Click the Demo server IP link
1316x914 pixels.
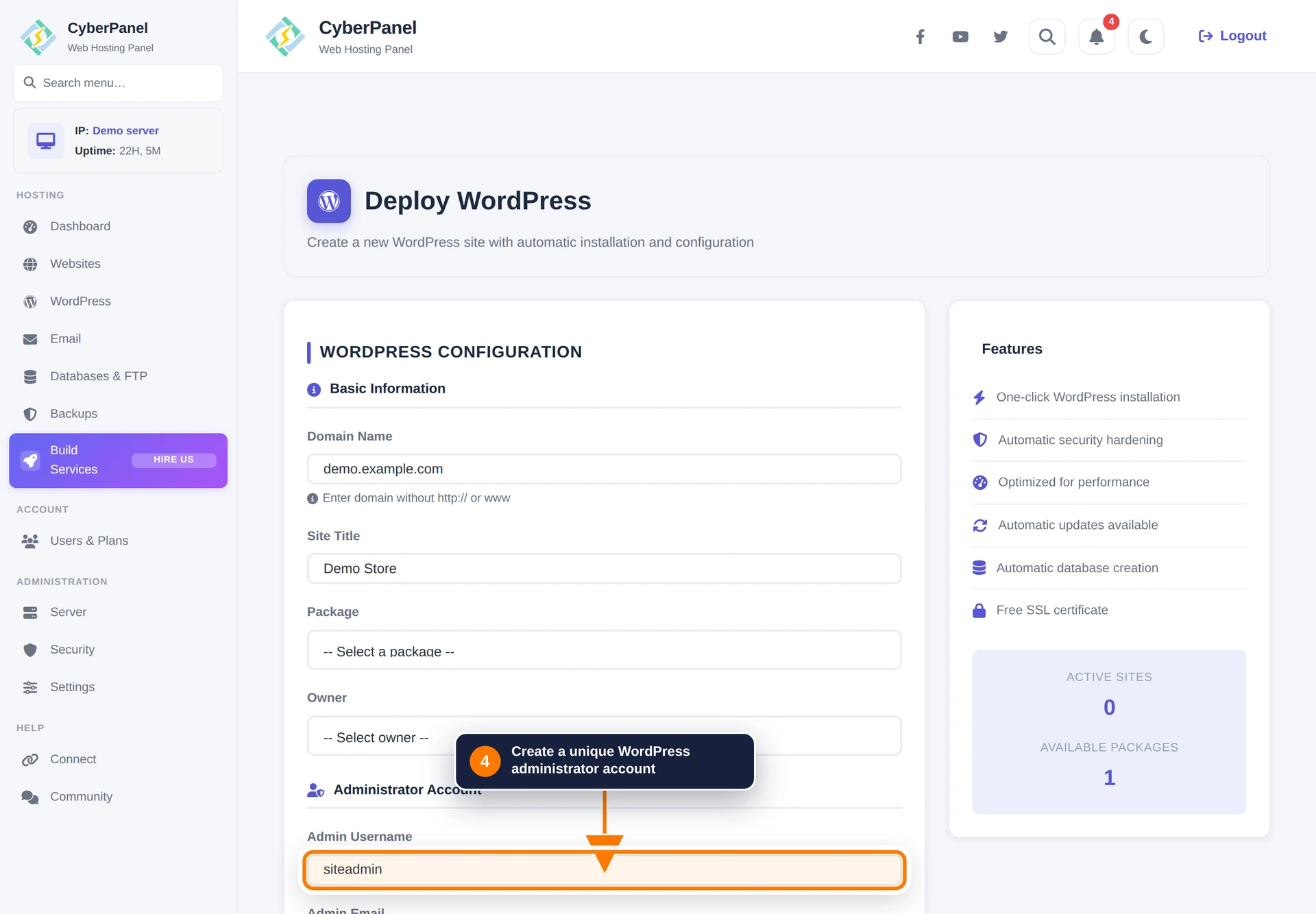pyautogui.click(x=125, y=130)
